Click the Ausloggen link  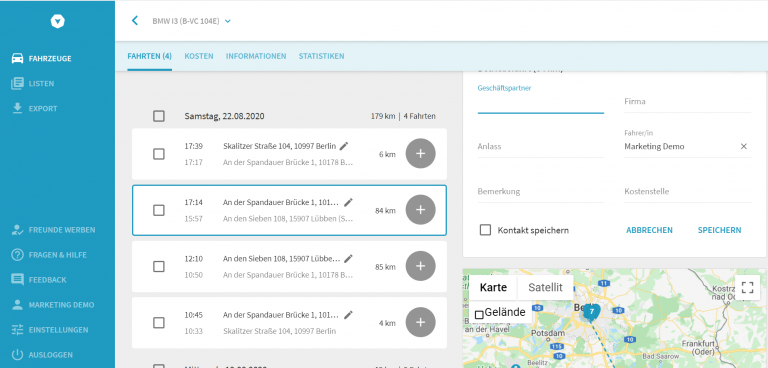point(50,355)
